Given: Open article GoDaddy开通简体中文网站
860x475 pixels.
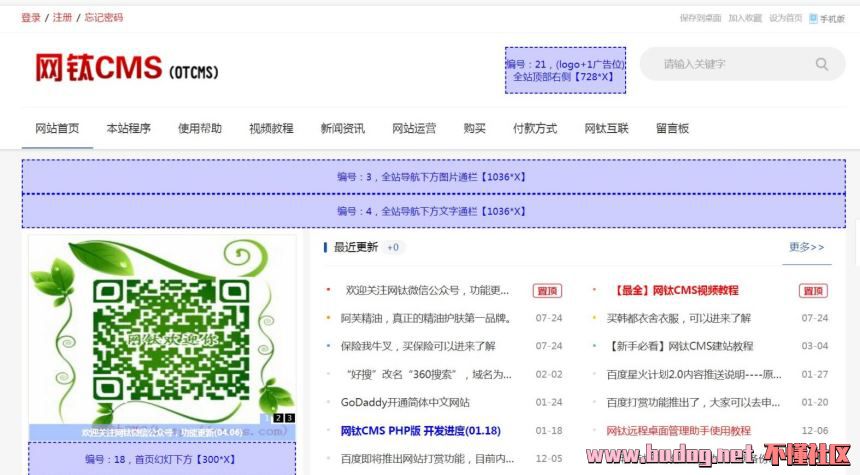Looking at the screenshot, I should (405, 403).
